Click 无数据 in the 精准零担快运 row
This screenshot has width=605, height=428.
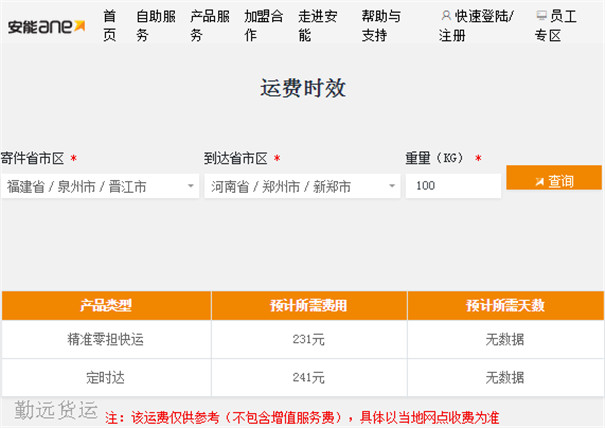pyautogui.click(x=505, y=340)
